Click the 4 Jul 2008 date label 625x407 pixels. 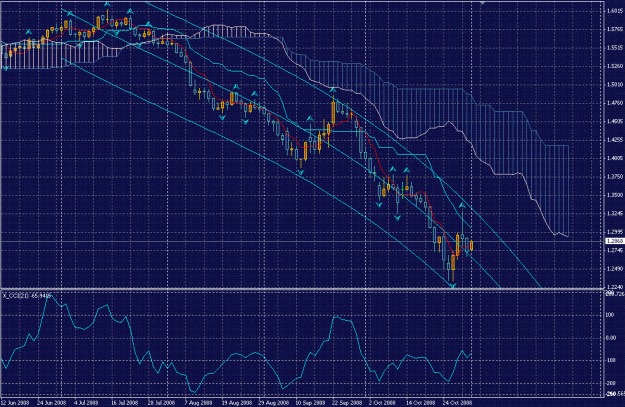(x=86, y=403)
